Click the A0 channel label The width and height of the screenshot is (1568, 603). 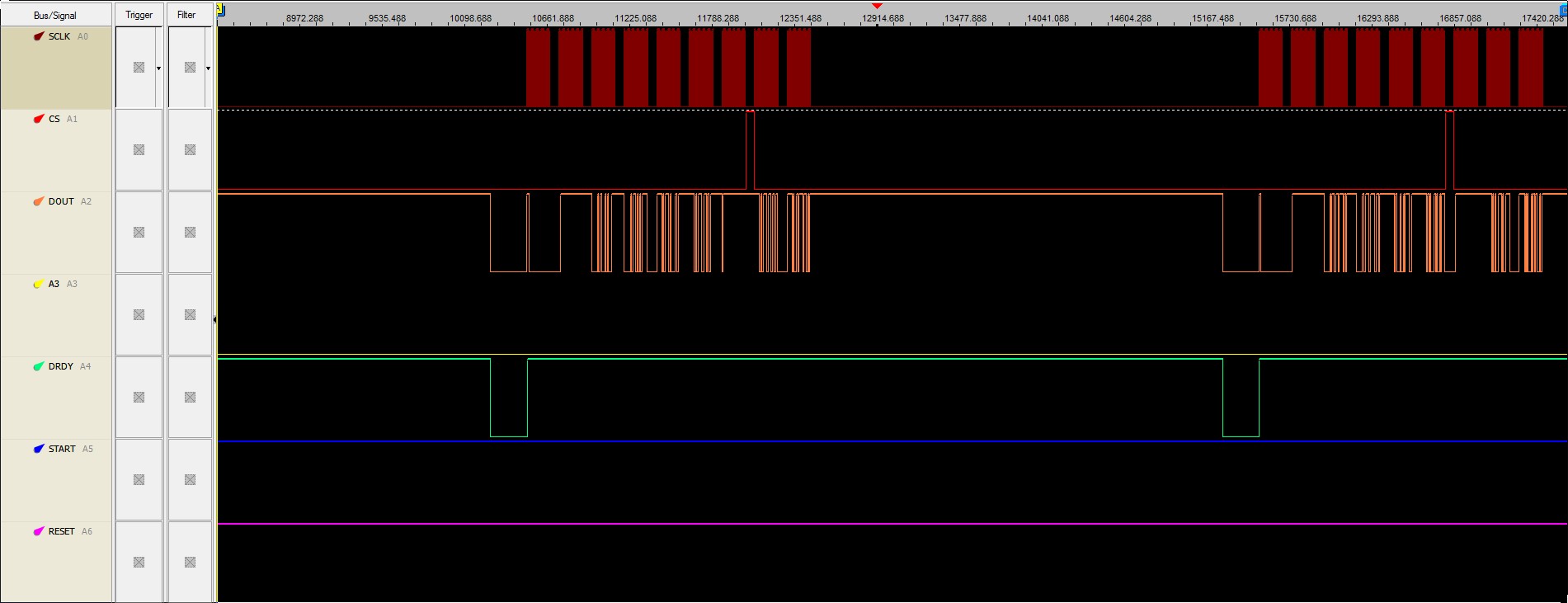(82, 36)
